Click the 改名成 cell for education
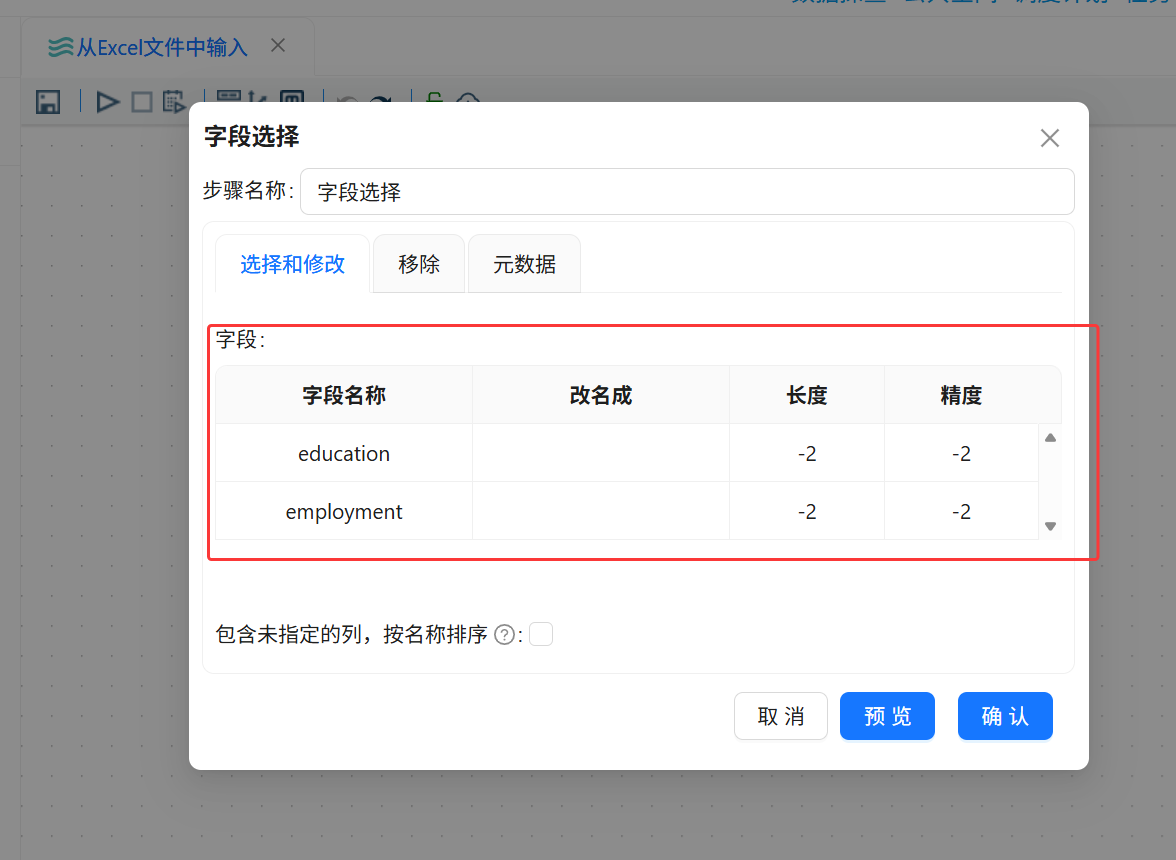 [x=601, y=453]
